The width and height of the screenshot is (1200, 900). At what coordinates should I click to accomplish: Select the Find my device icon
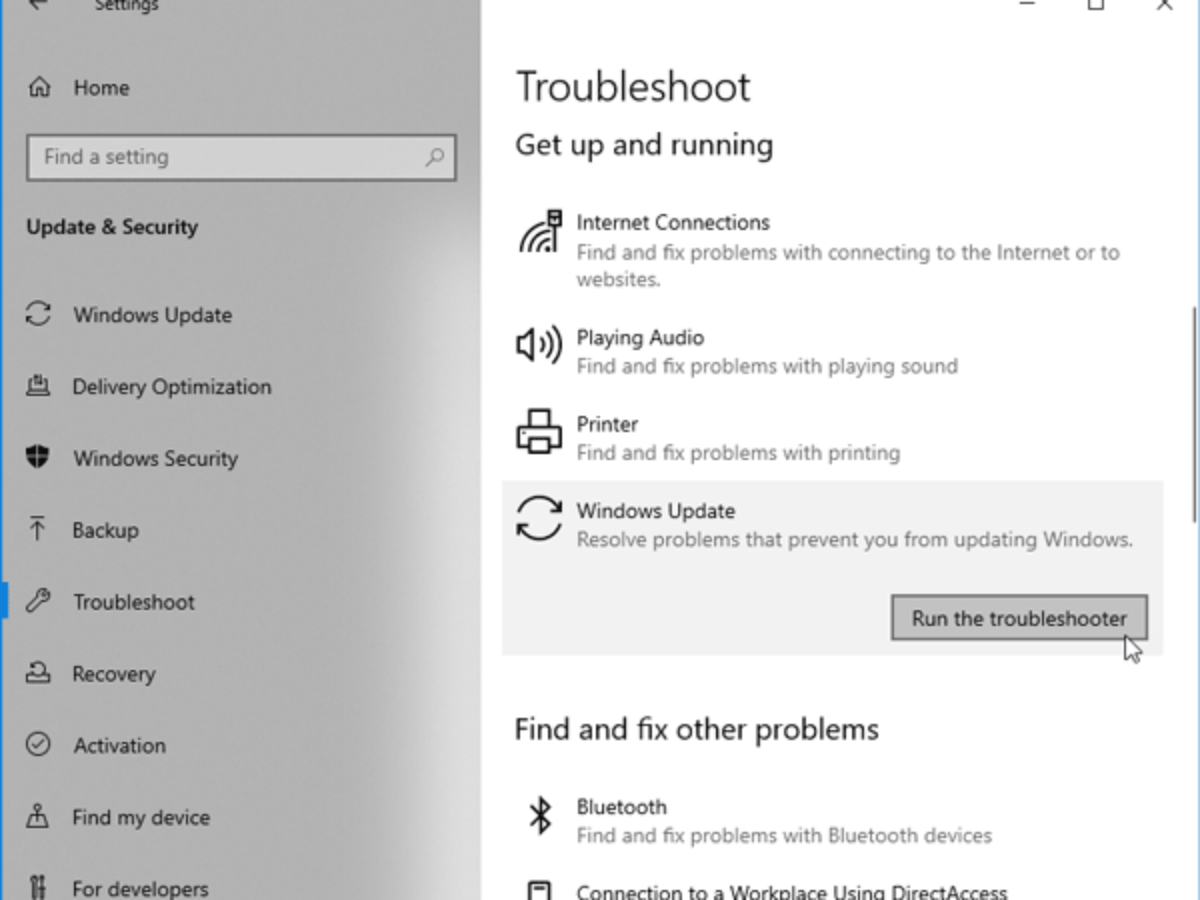[38, 817]
